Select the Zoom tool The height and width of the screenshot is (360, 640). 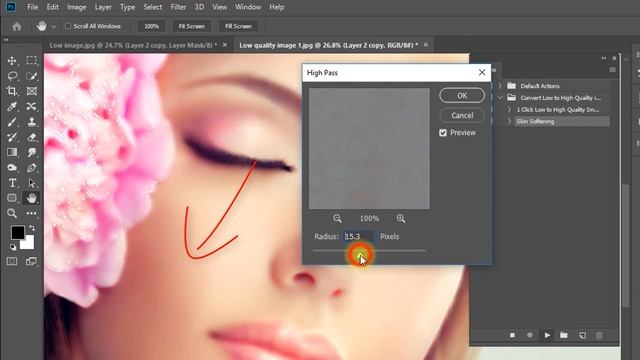pyautogui.click(x=12, y=213)
